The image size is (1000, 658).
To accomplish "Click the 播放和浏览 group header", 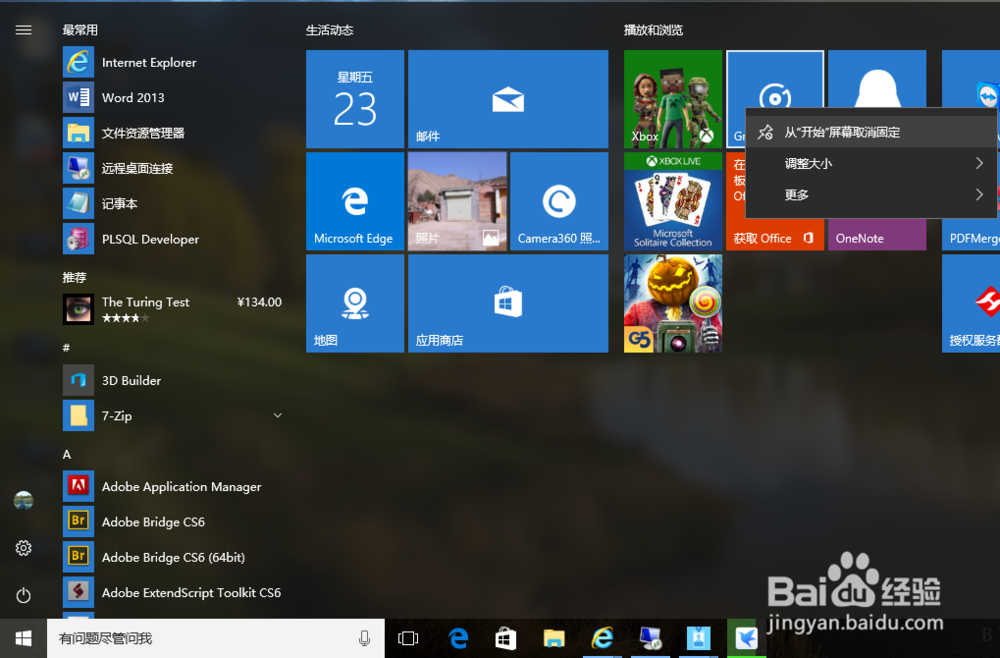I will point(653,30).
